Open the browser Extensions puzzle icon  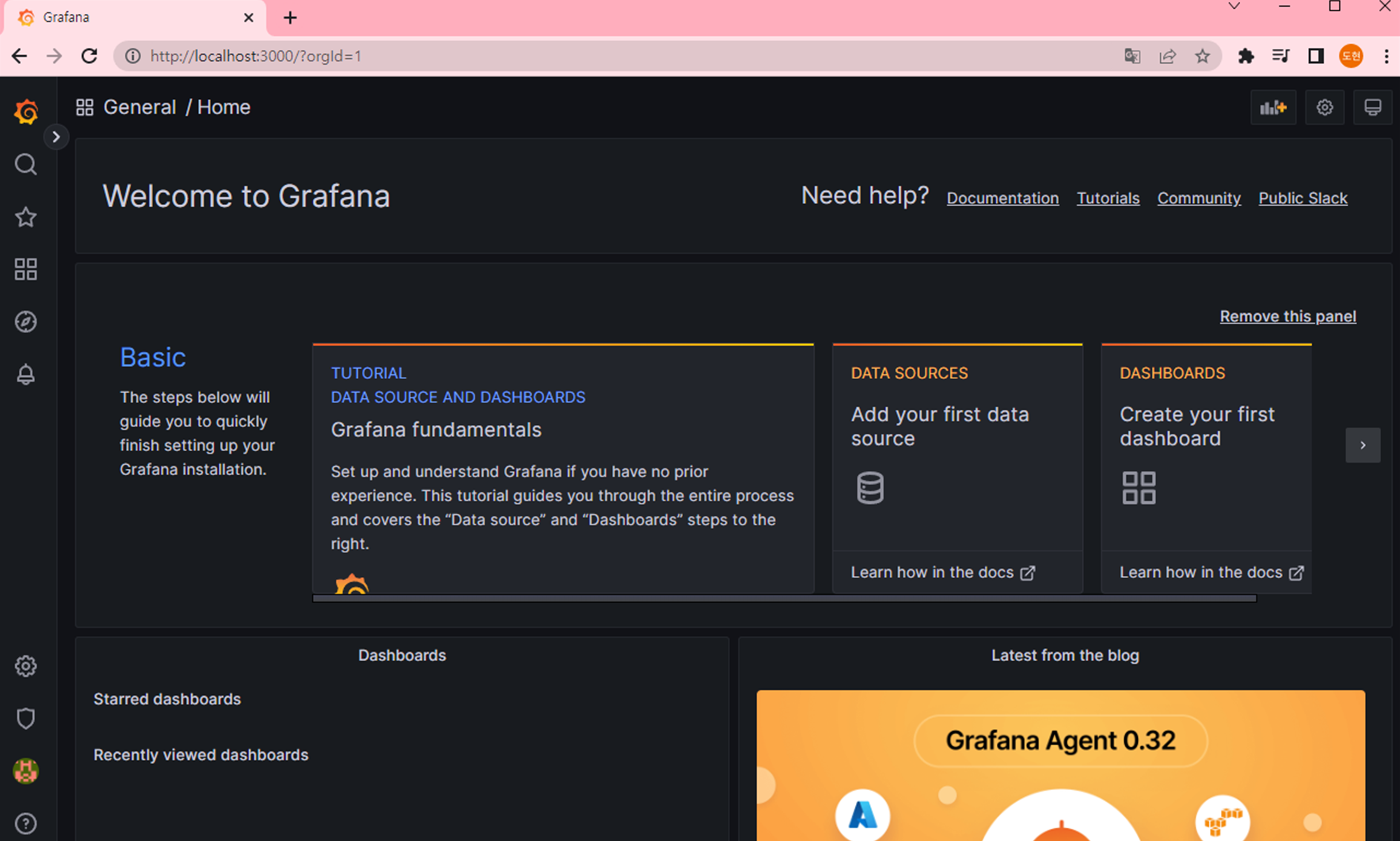click(1246, 56)
